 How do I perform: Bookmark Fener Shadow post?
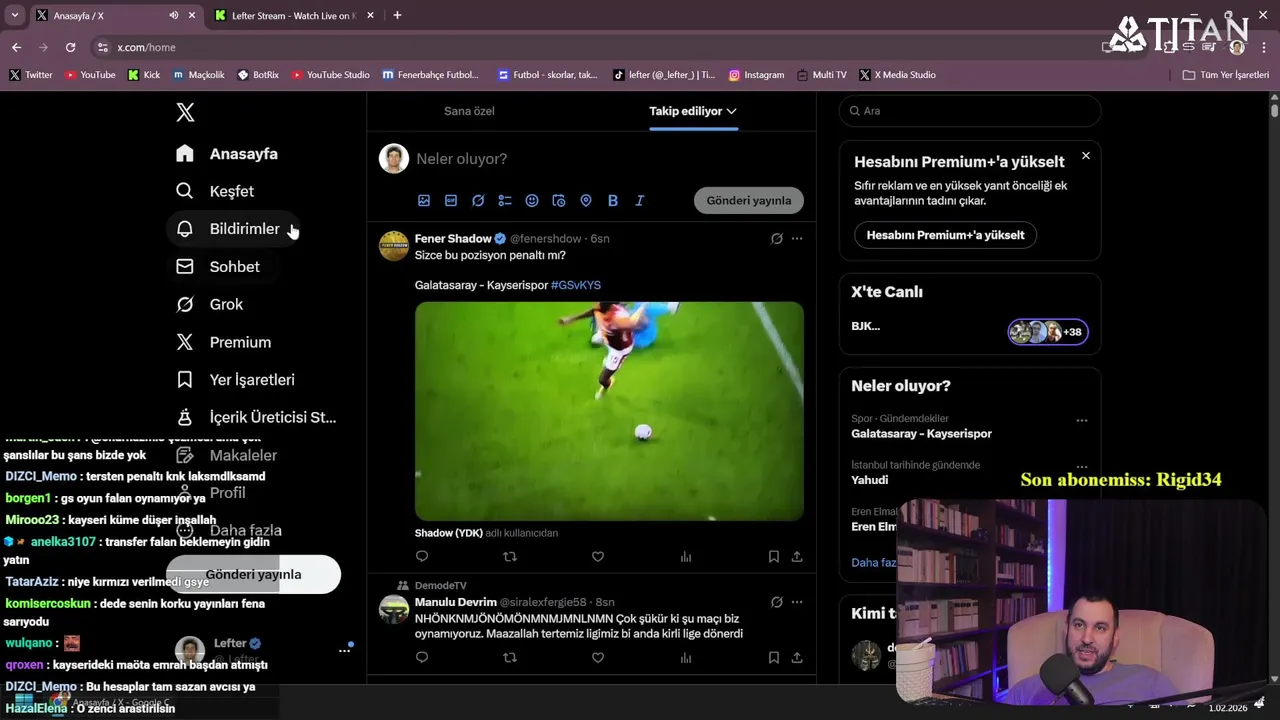[x=774, y=557]
